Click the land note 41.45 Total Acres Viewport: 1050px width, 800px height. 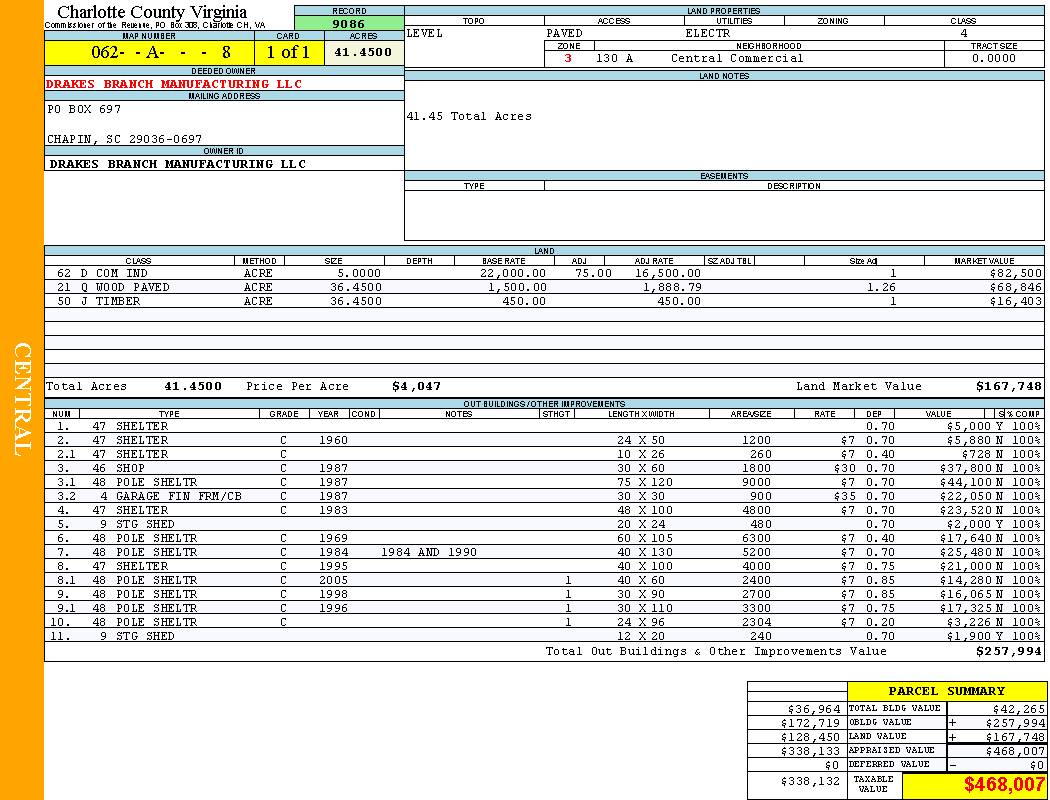pyautogui.click(x=469, y=116)
